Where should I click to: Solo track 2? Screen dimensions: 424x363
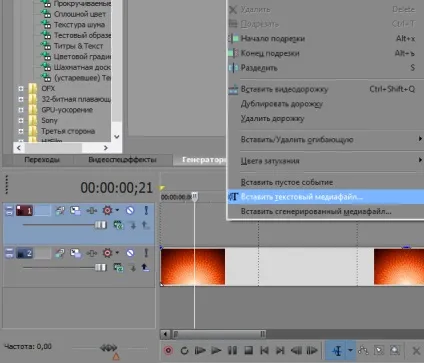click(x=146, y=253)
